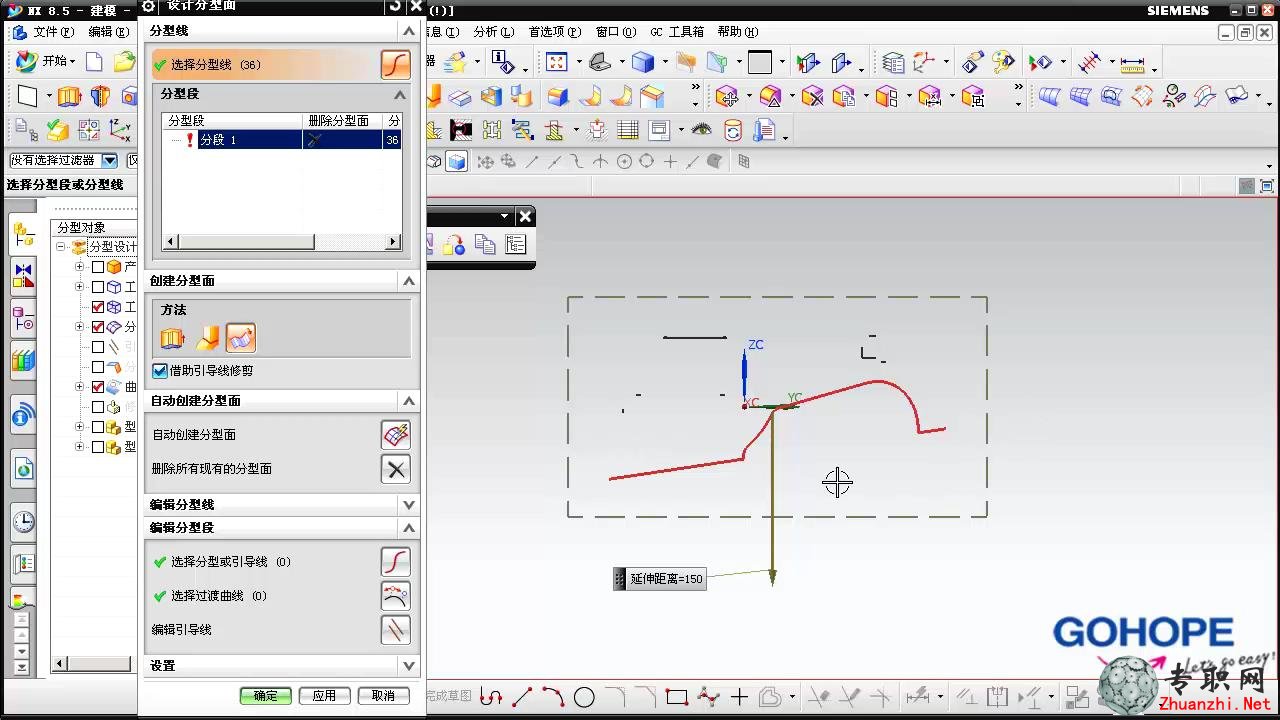Collapse Create Parting Surface section

click(408, 281)
